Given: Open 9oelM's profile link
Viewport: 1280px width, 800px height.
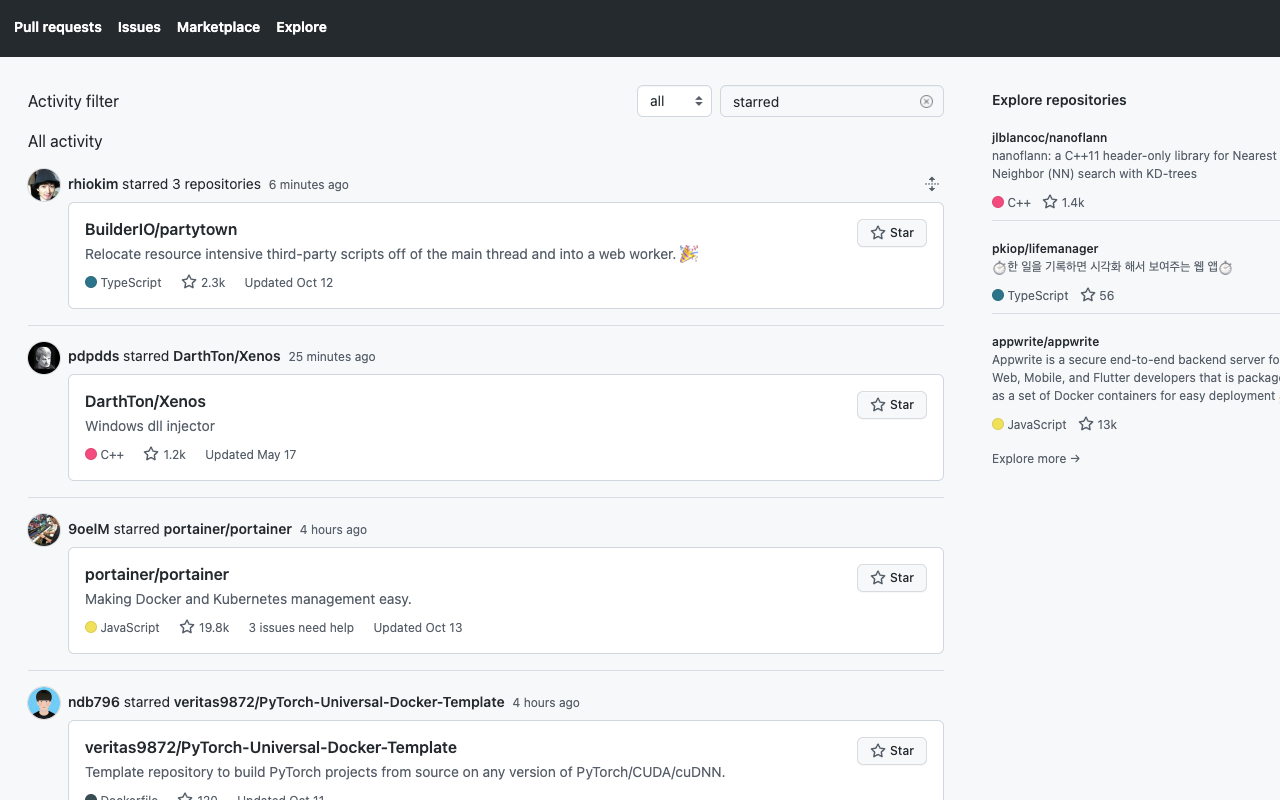Looking at the screenshot, I should point(89,529).
